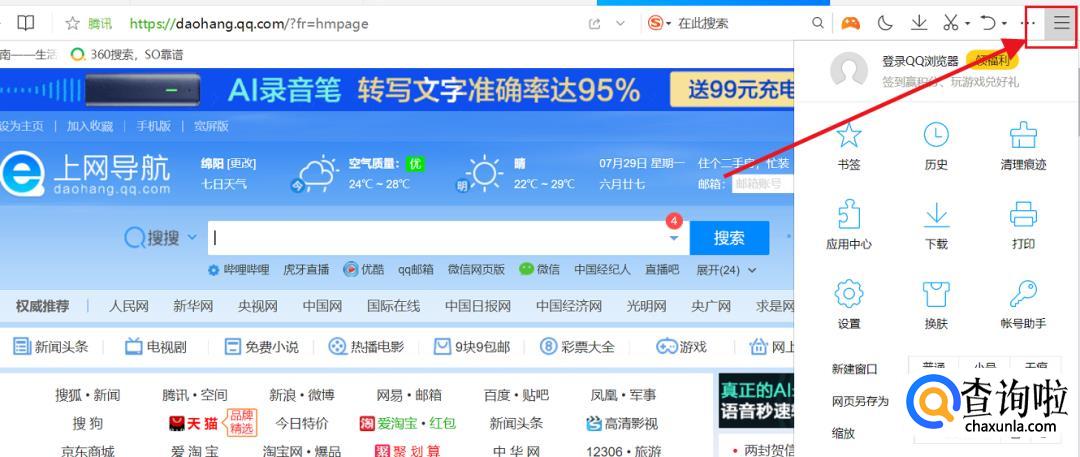This screenshot has height=457, width=1080.
Task: Click 宽屏版 link
Action: (211, 126)
